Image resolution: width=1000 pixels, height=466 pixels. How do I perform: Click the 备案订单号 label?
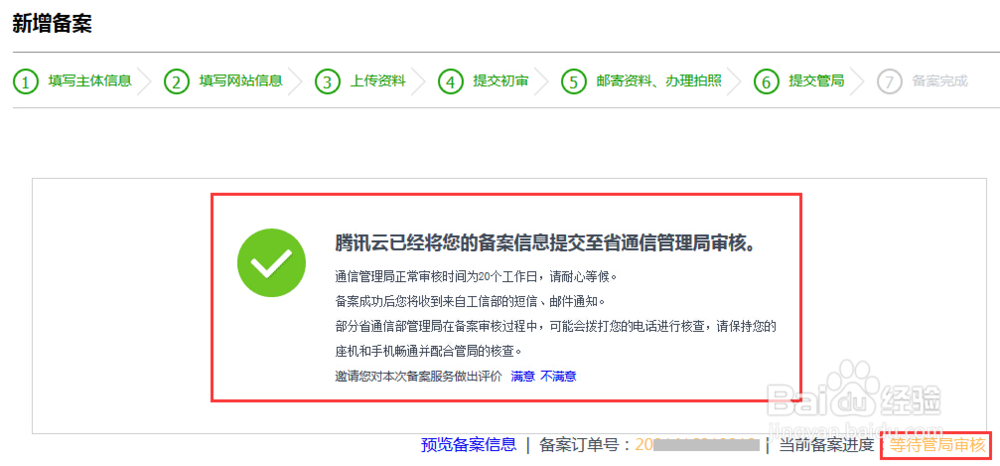pyautogui.click(x=587, y=445)
